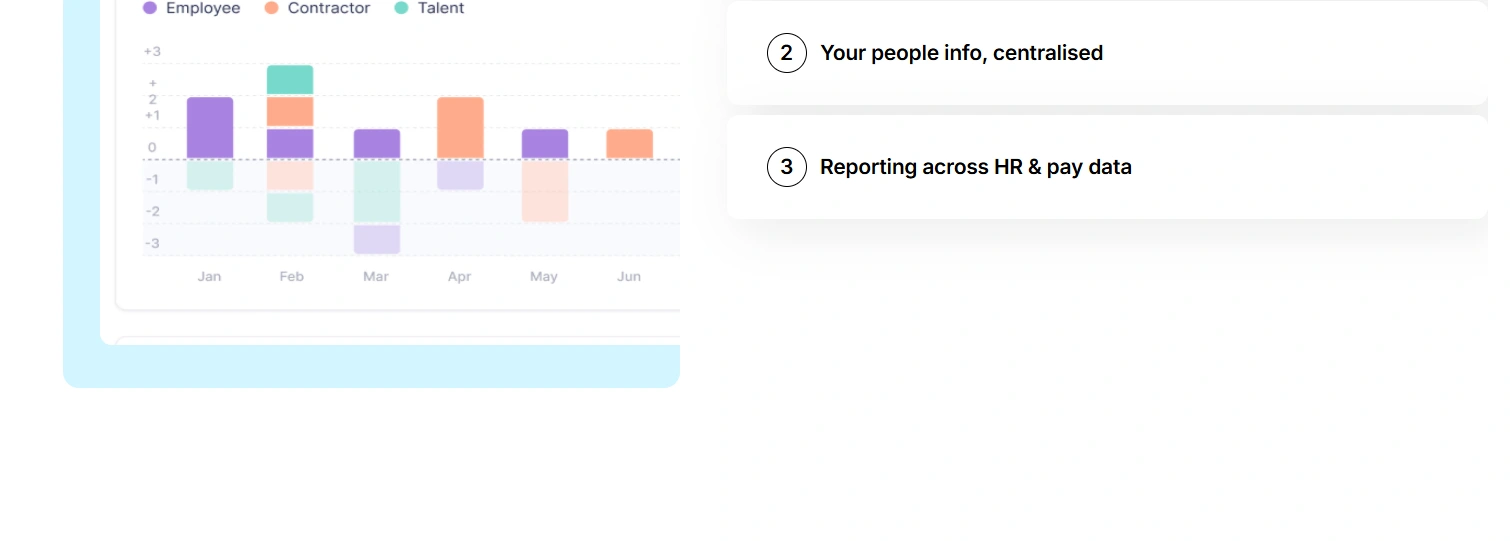This screenshot has width=1510, height=541.
Task: Click the orange Contractor legend dot
Action: pyautogui.click(x=272, y=8)
